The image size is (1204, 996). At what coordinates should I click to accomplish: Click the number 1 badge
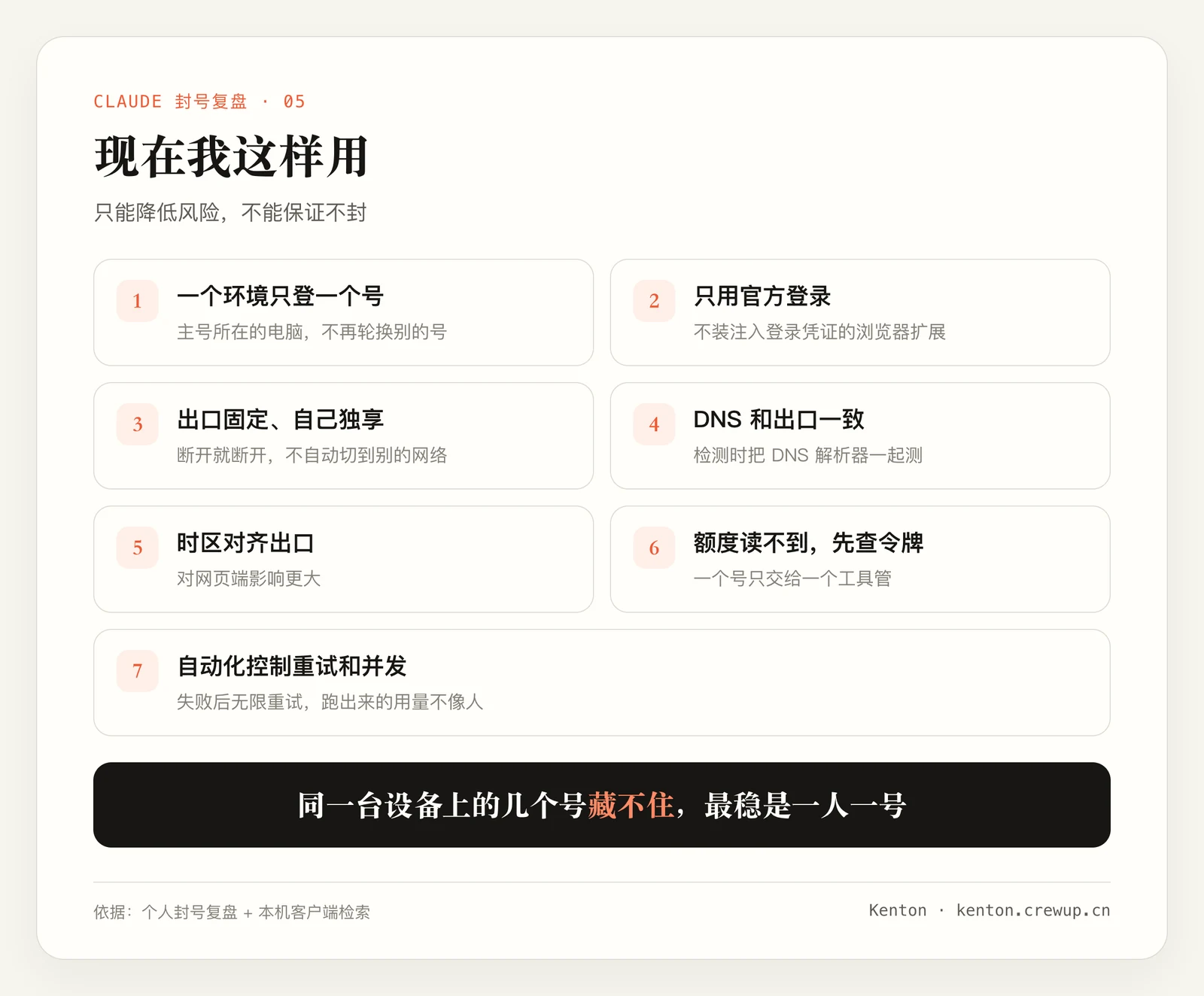point(137,301)
